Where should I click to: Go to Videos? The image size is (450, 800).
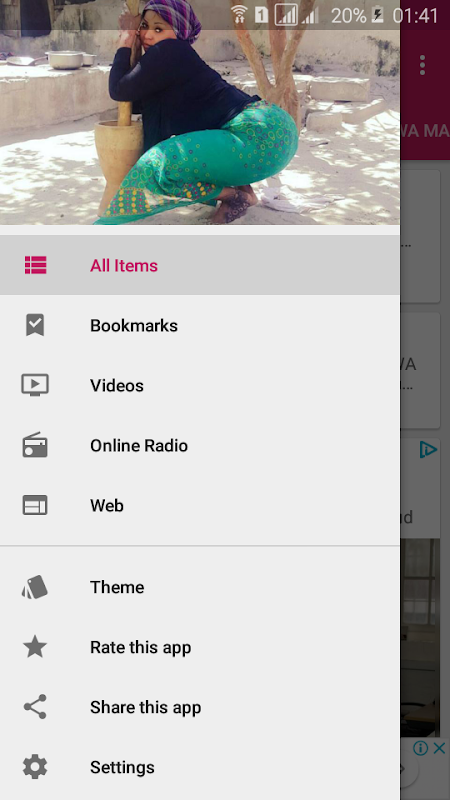click(200, 385)
